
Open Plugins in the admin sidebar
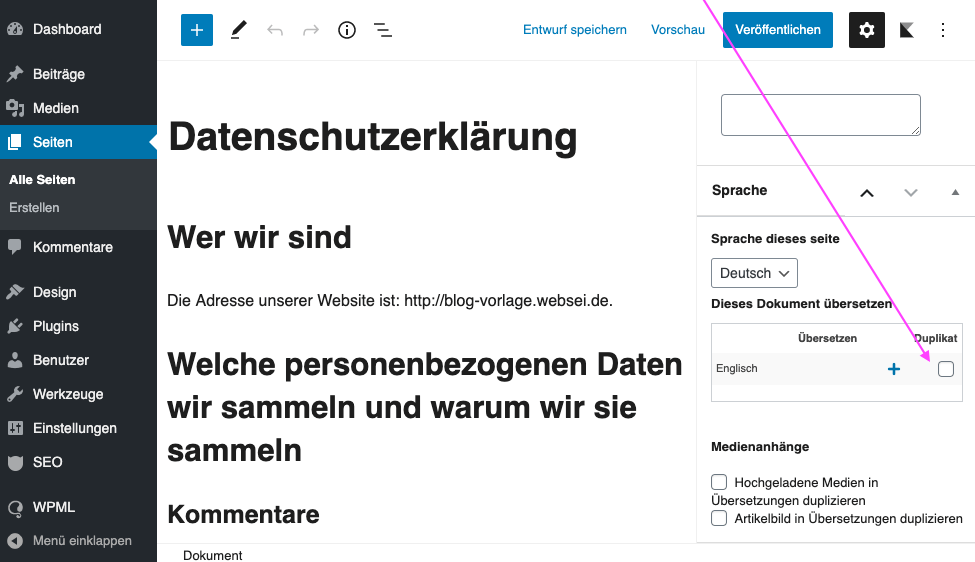tap(55, 326)
